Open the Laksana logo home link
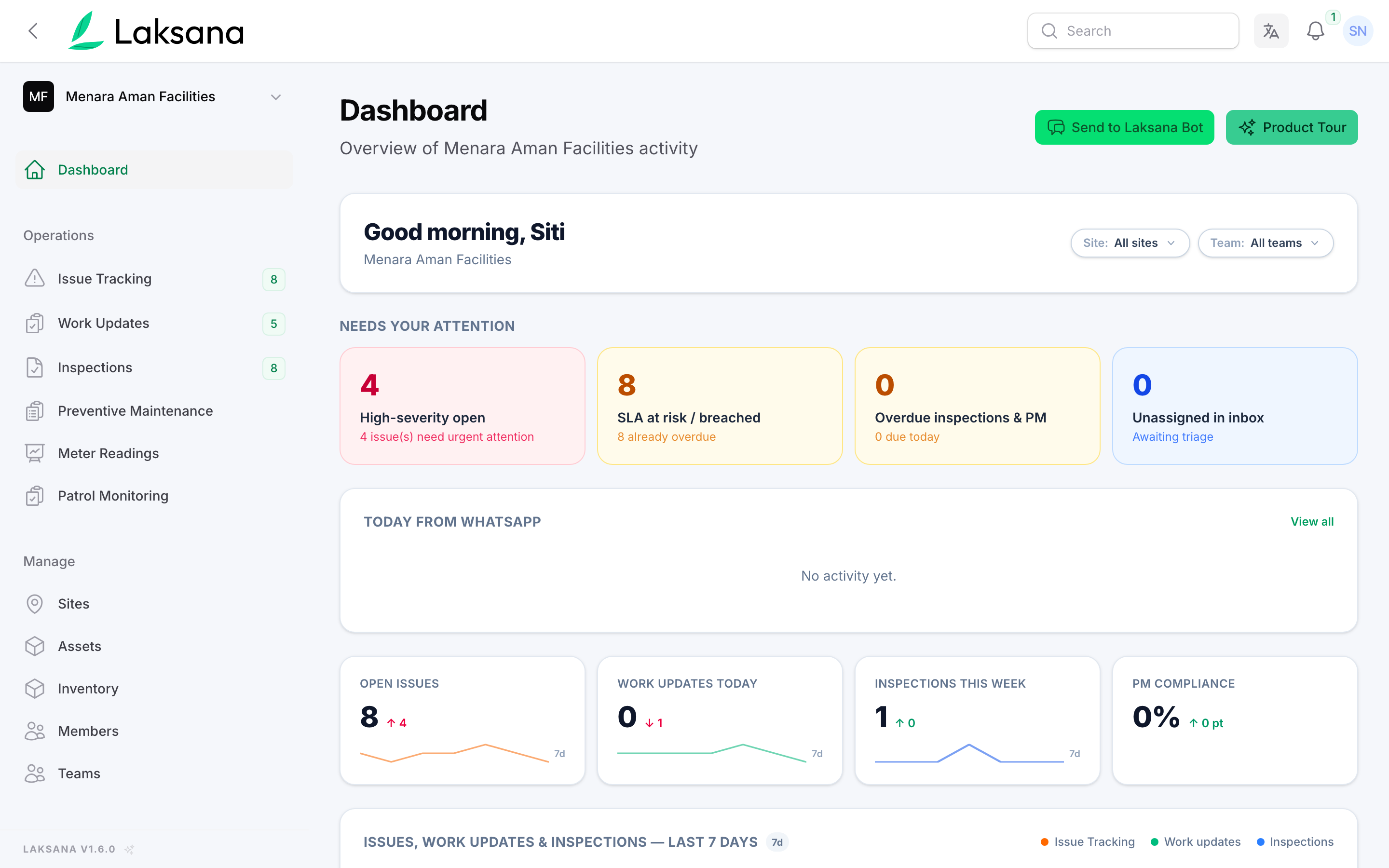Screen dimensions: 1389x868 click(156, 31)
